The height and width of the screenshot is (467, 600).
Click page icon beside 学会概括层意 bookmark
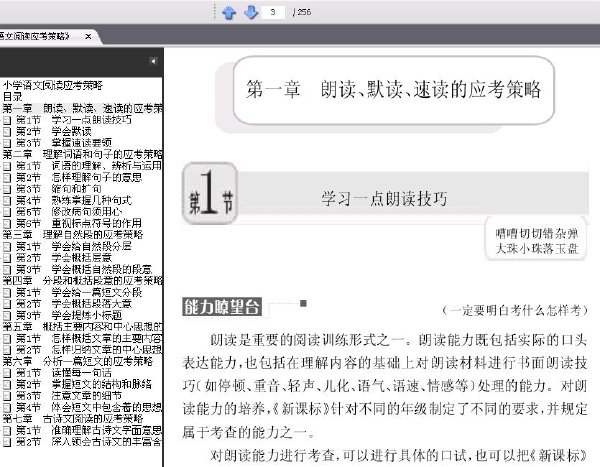coord(7,258)
